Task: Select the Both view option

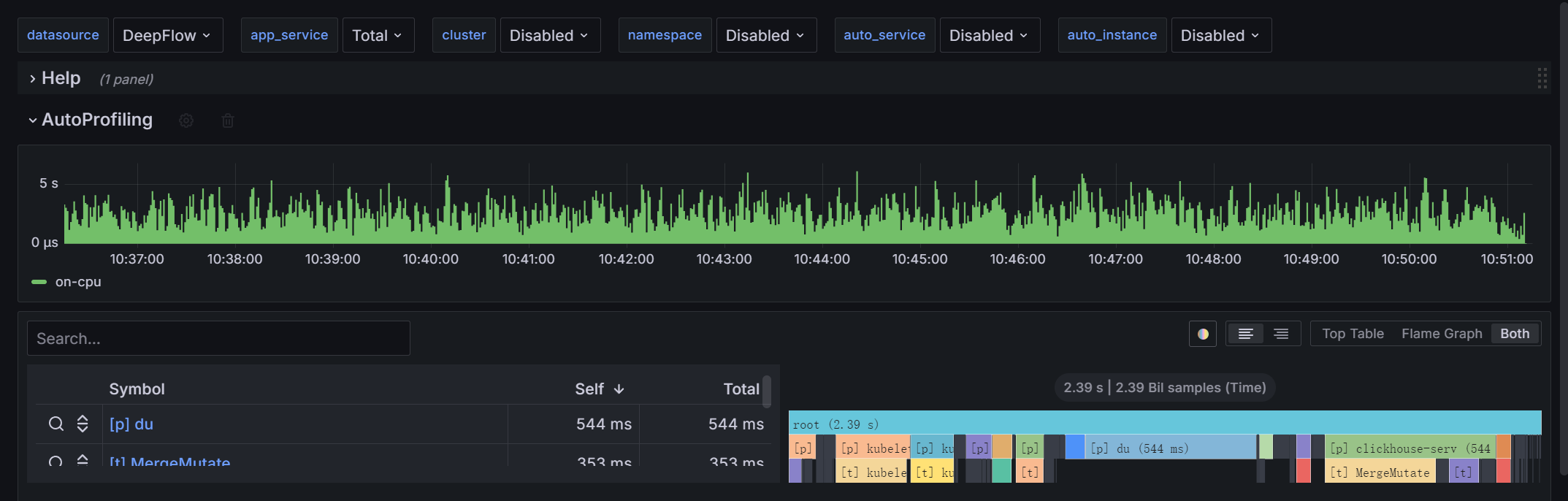Action: (x=1515, y=334)
